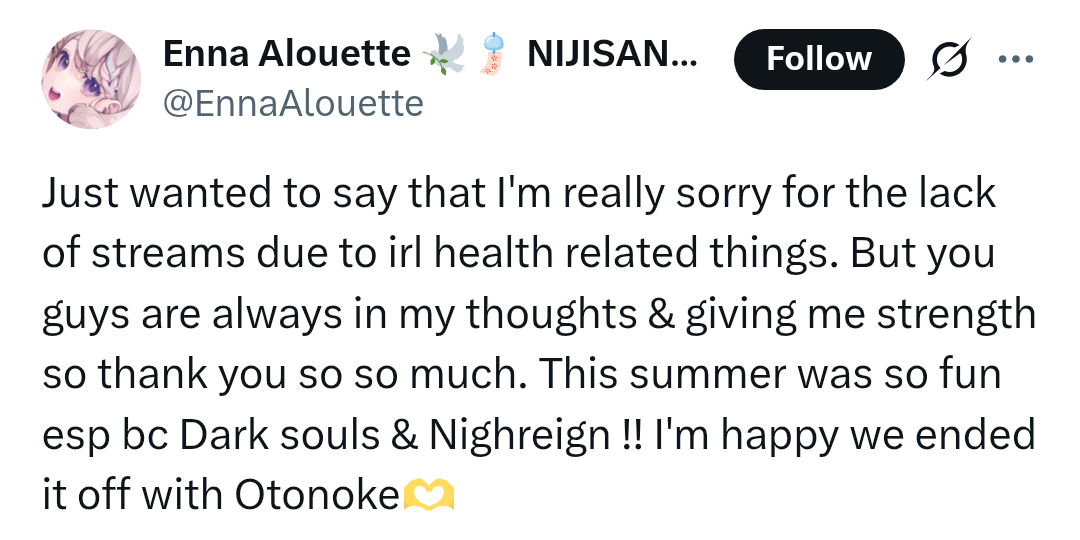
Task: Click the truncated NIJISAN... name text
Action: pos(612,54)
